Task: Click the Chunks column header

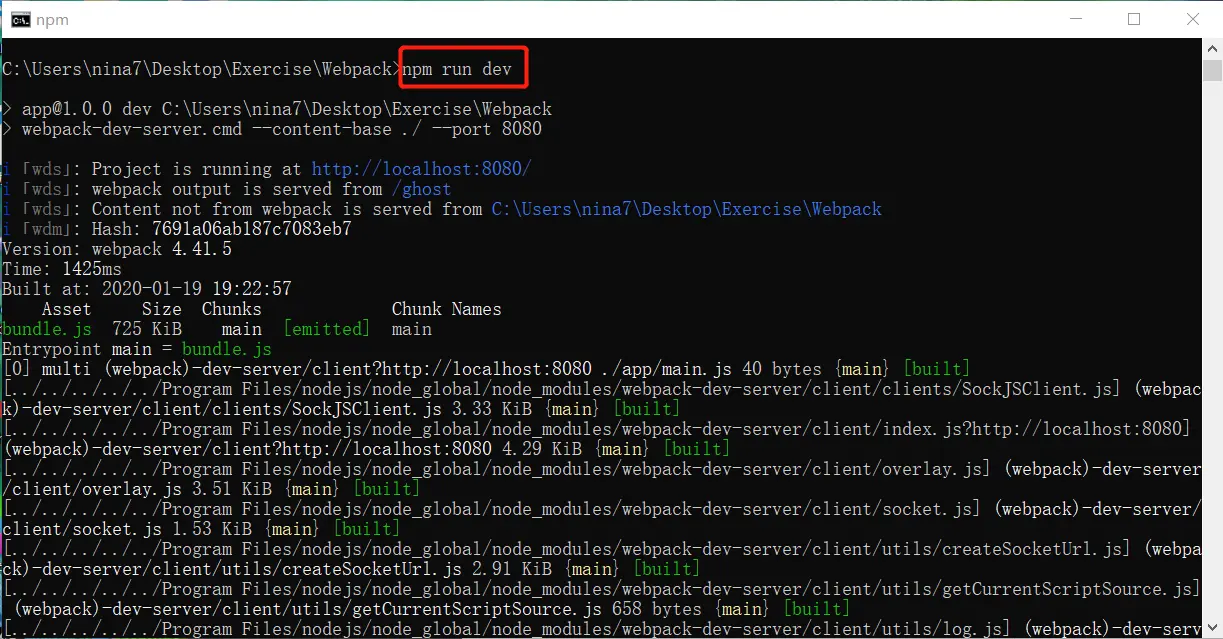Action: click(x=232, y=309)
